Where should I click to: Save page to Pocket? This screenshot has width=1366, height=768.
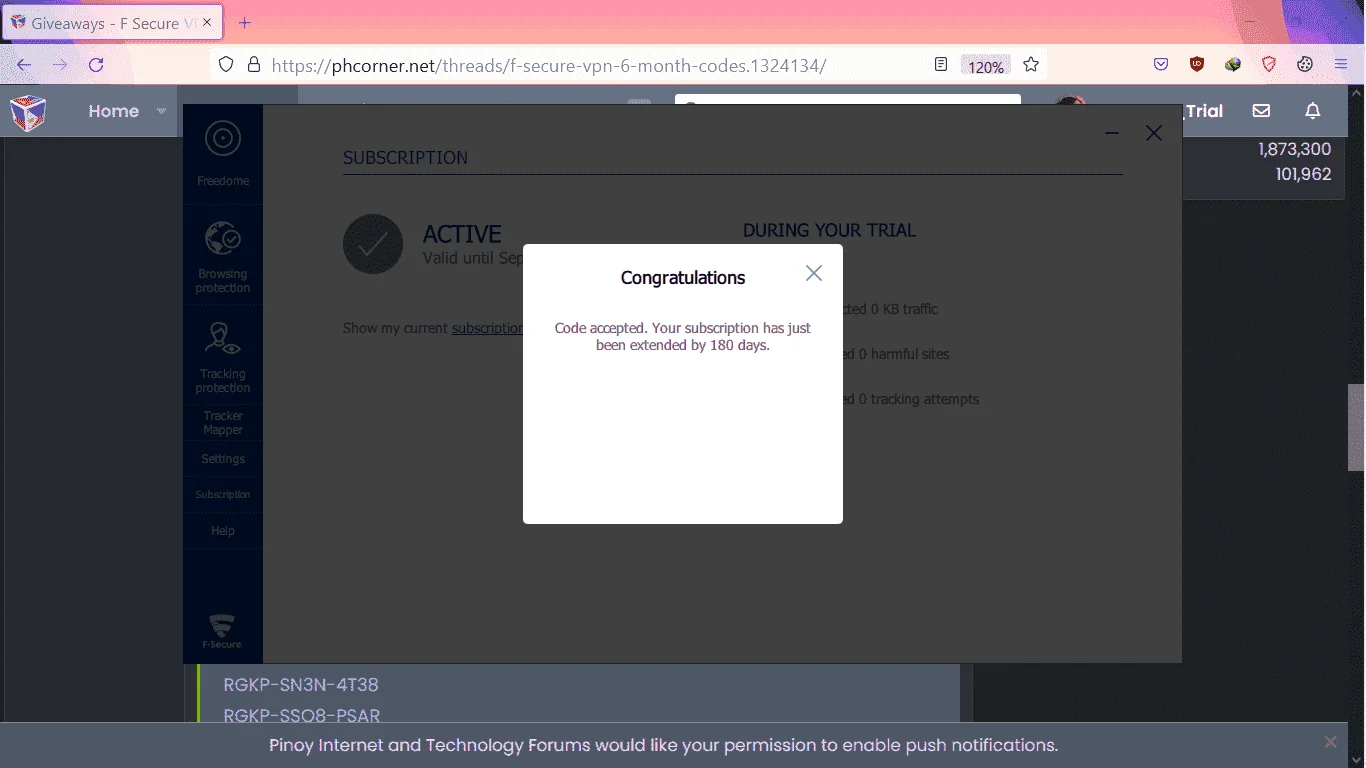(x=1161, y=65)
